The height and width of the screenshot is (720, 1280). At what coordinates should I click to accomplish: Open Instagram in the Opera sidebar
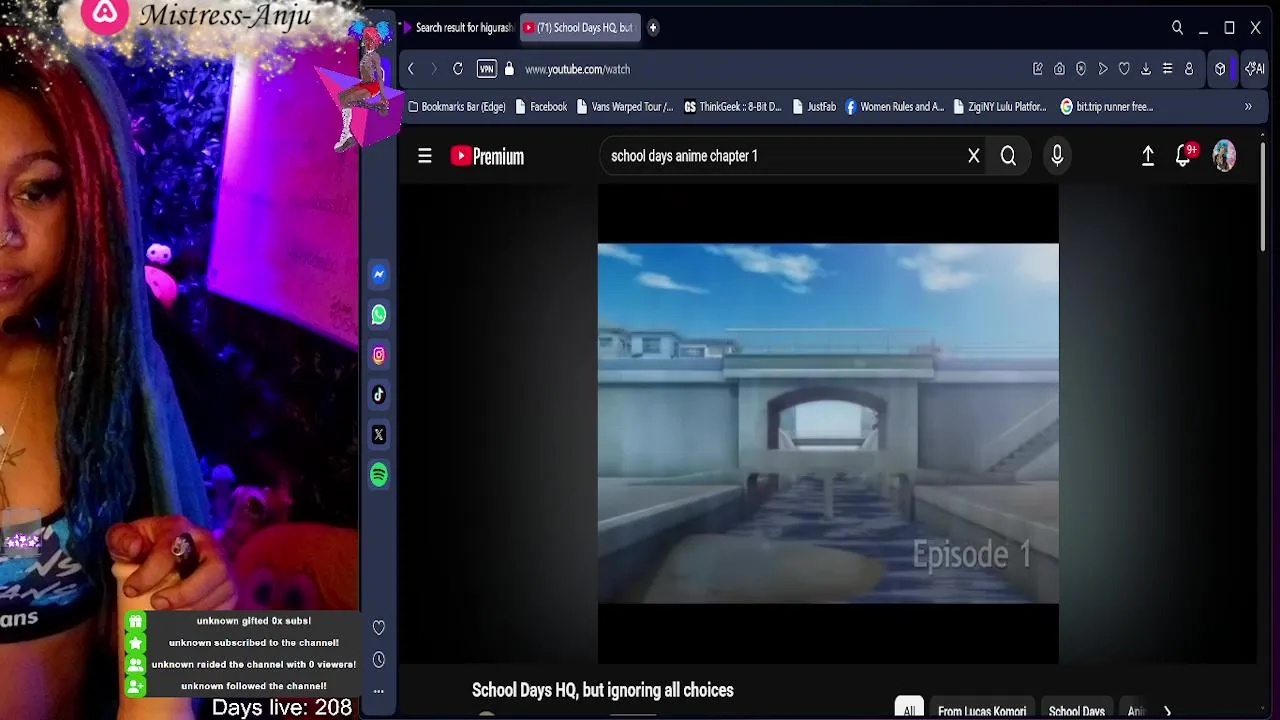pyautogui.click(x=379, y=355)
